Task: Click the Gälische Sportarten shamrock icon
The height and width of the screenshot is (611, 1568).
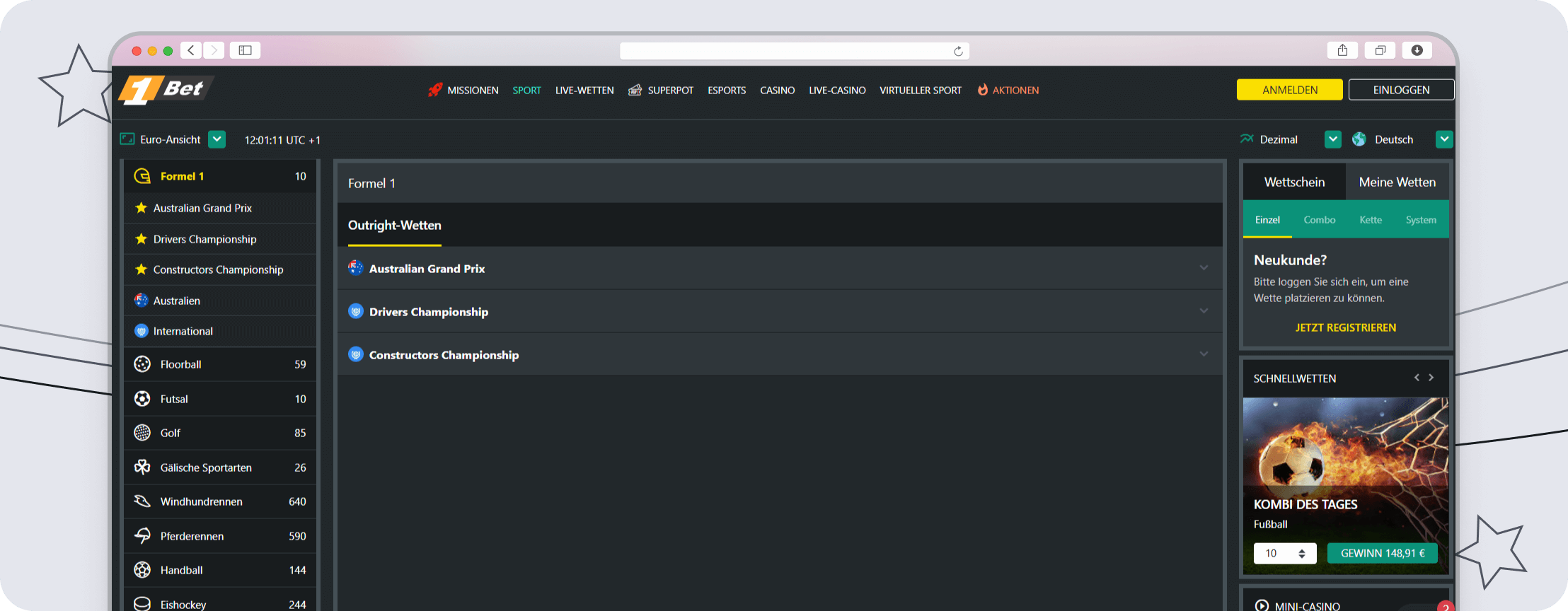Action: click(x=142, y=467)
